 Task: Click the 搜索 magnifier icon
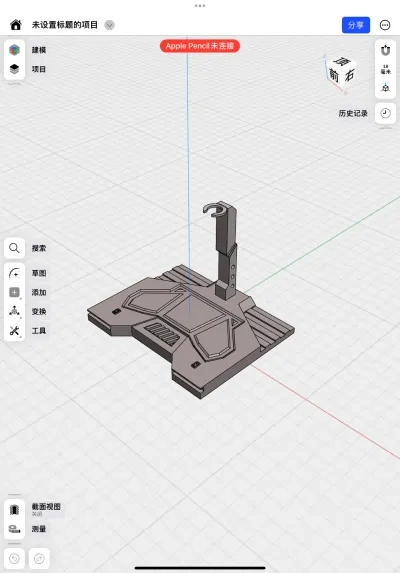[14, 248]
